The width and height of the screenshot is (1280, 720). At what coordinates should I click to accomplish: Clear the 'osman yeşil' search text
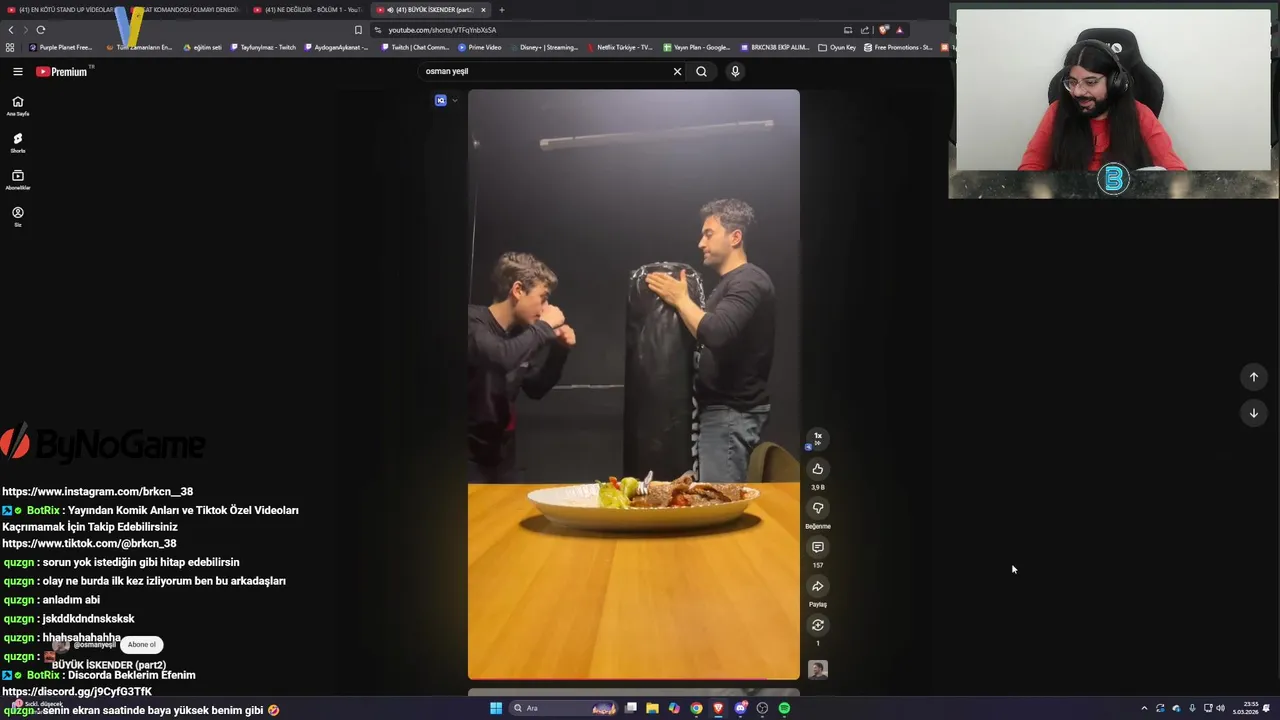[677, 71]
